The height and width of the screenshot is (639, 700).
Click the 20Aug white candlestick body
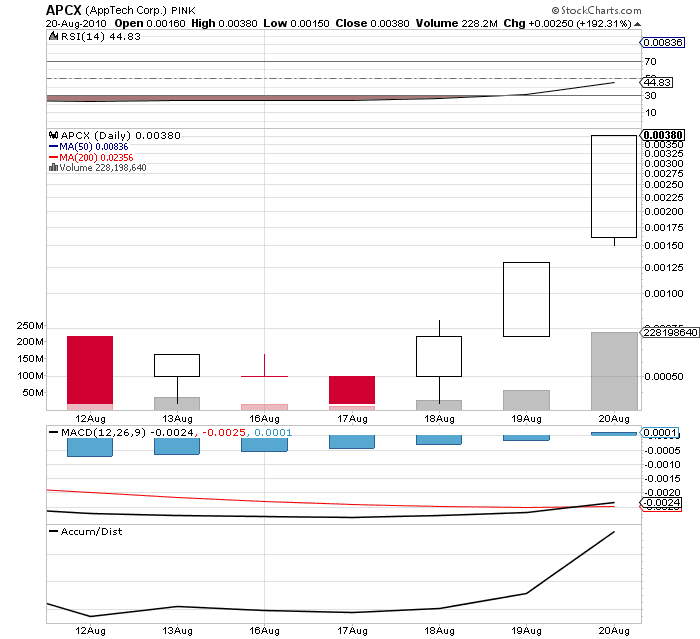click(x=614, y=186)
